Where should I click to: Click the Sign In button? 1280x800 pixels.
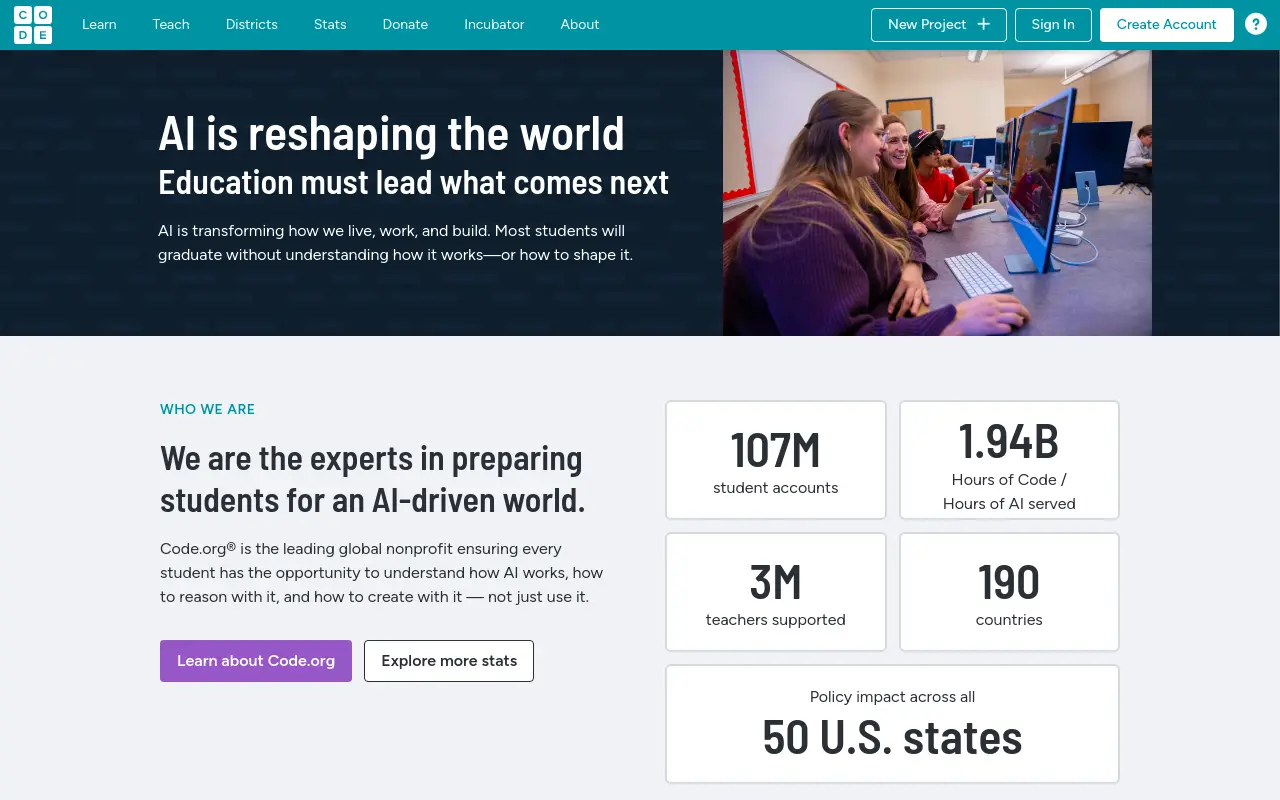pyautogui.click(x=1053, y=25)
